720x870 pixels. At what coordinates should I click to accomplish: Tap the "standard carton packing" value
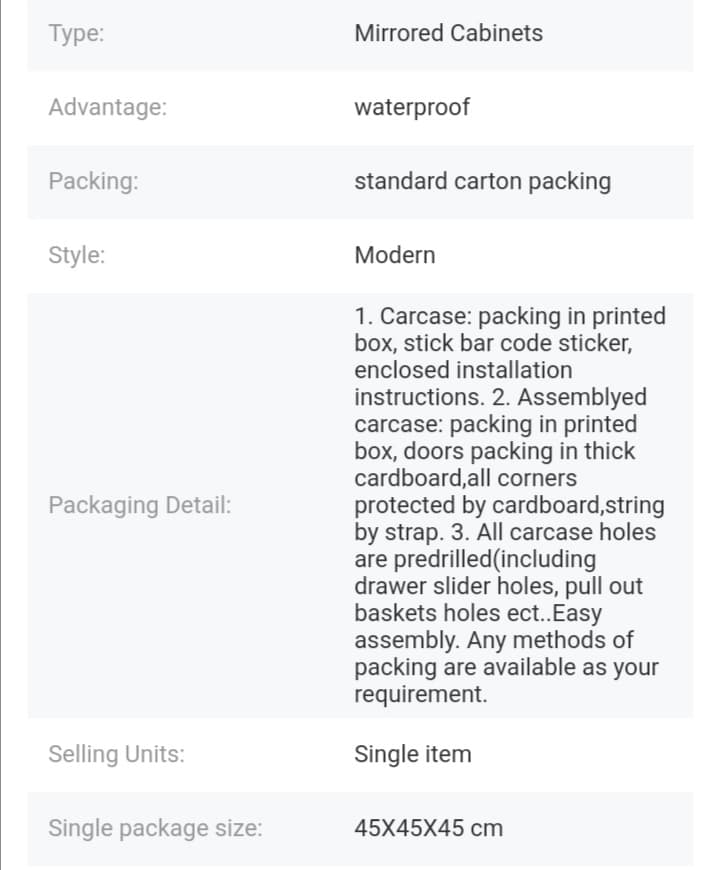click(482, 181)
